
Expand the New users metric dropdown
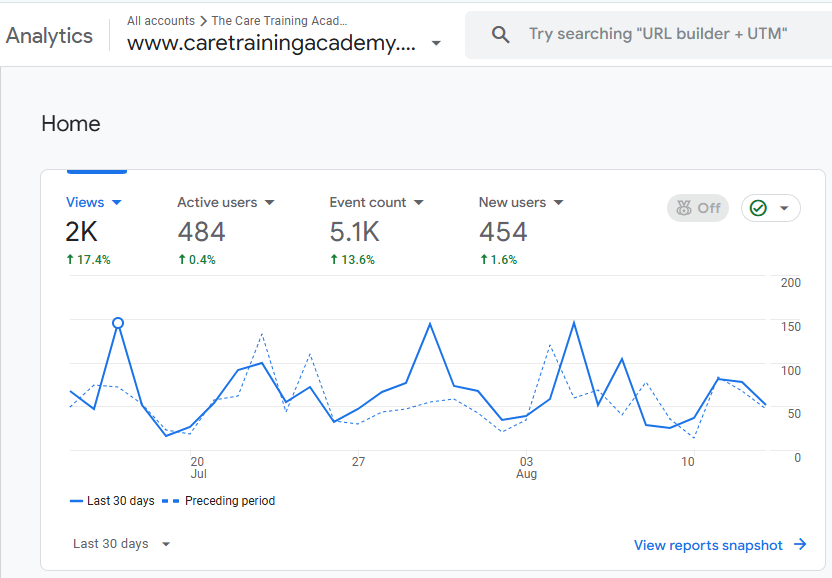tap(559, 202)
